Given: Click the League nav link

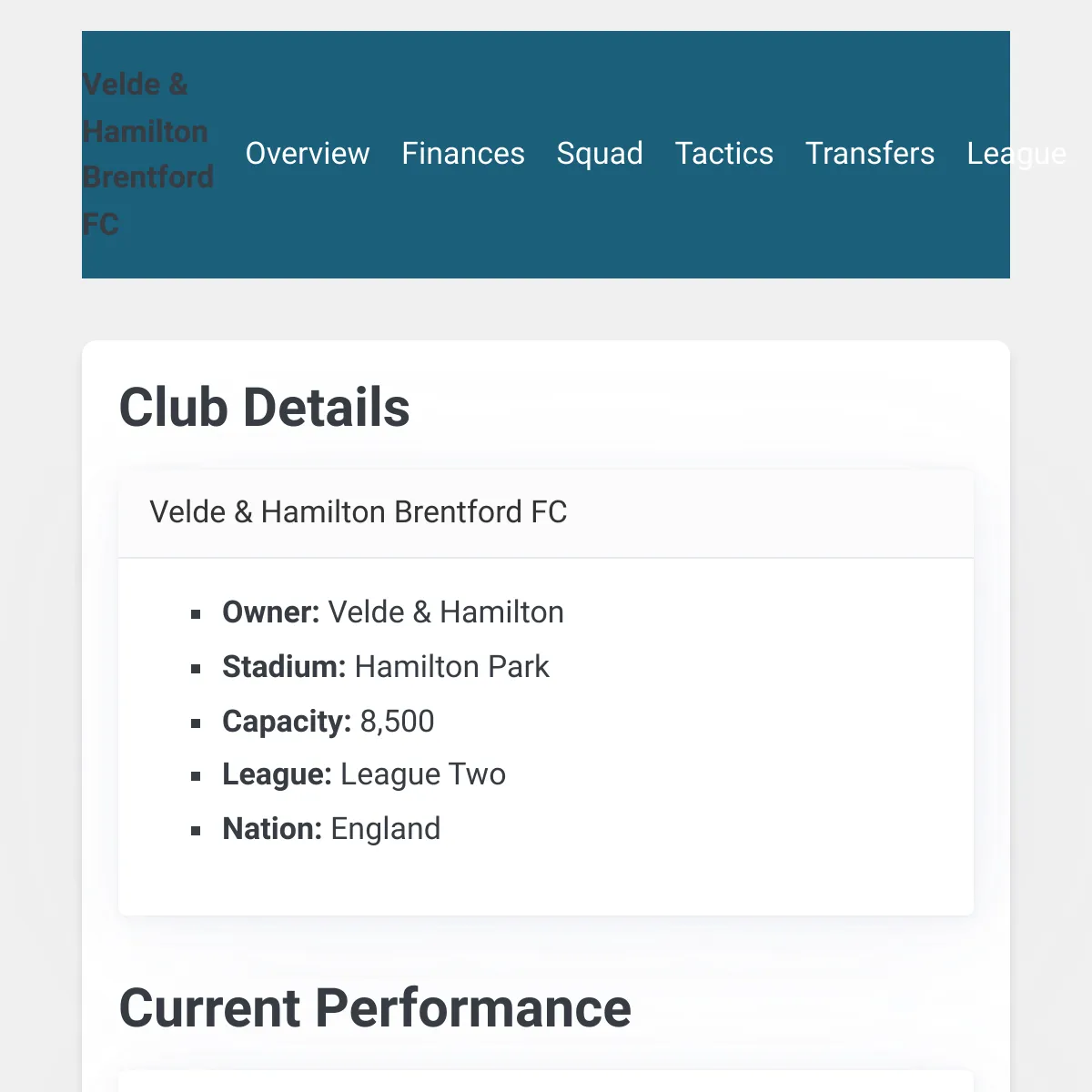Looking at the screenshot, I should (x=1016, y=154).
